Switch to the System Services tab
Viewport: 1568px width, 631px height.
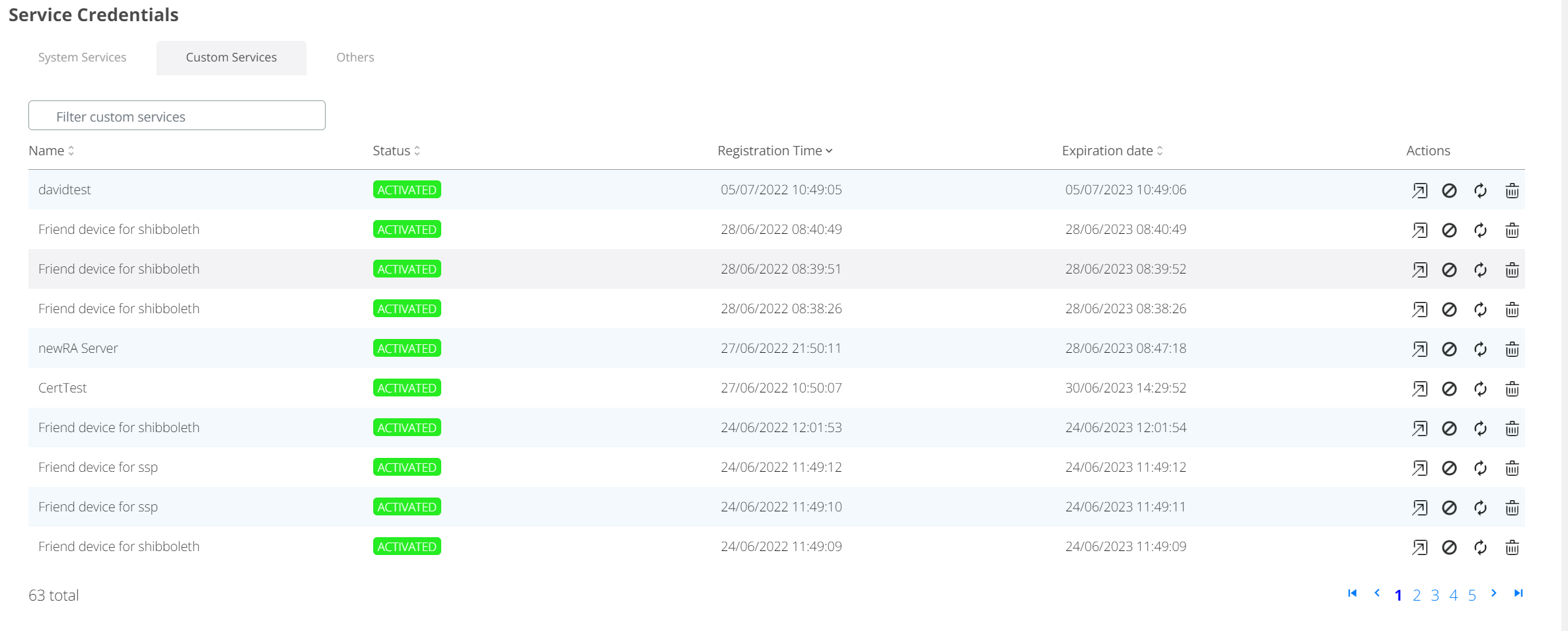point(82,57)
